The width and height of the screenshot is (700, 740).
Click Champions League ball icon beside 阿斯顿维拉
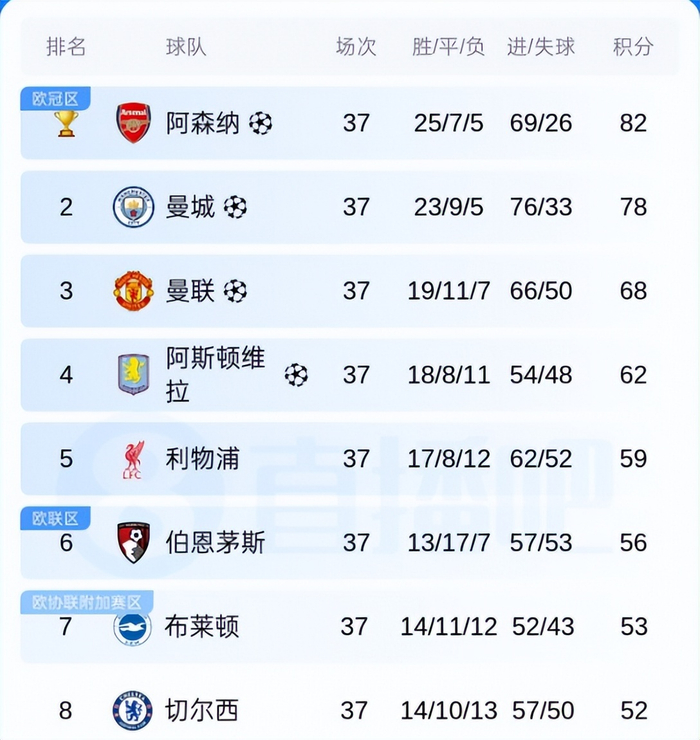pos(296,375)
